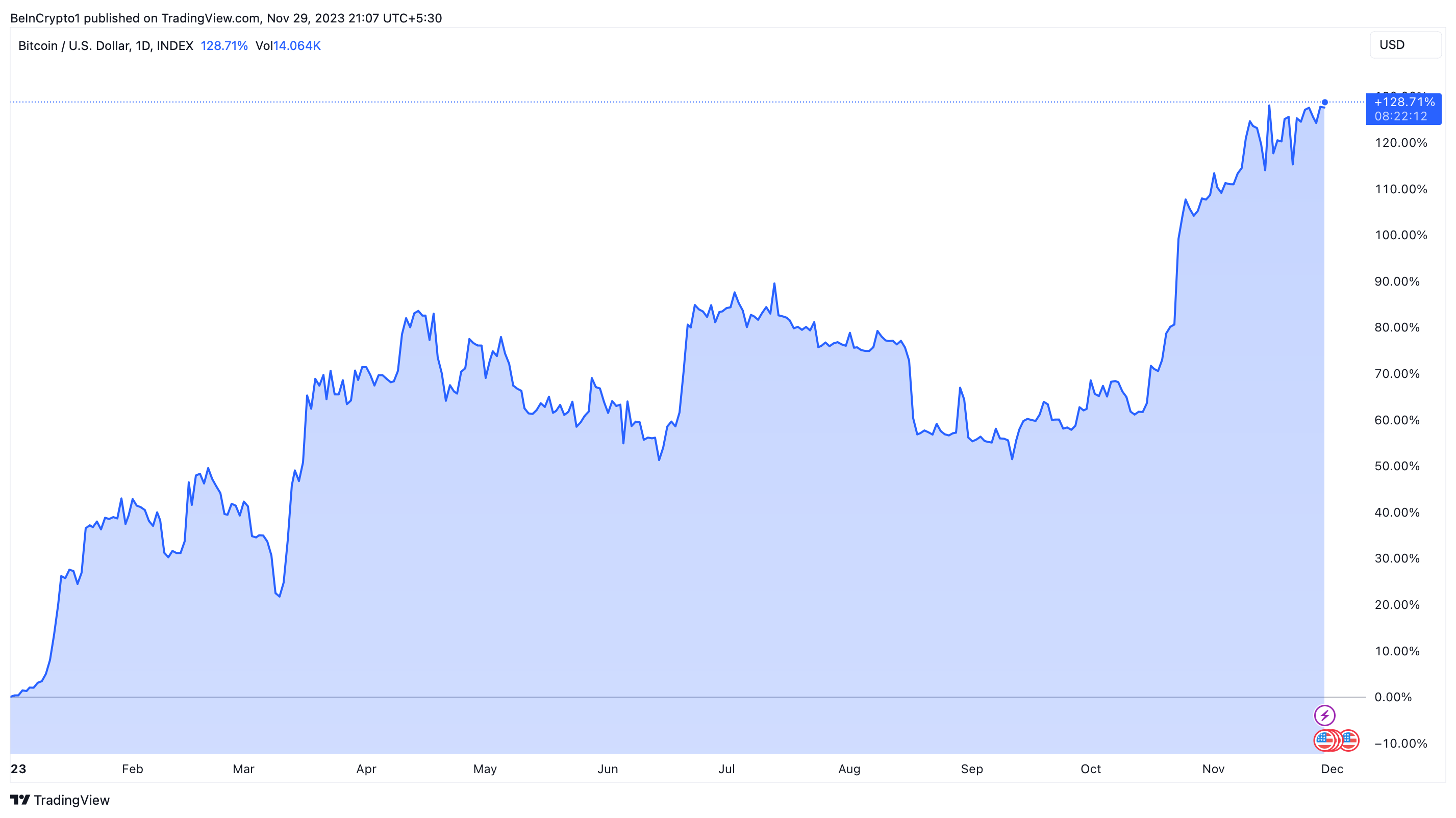Click the 0.00% price scale label
This screenshot has height=818, width=1456.
coord(1393,697)
